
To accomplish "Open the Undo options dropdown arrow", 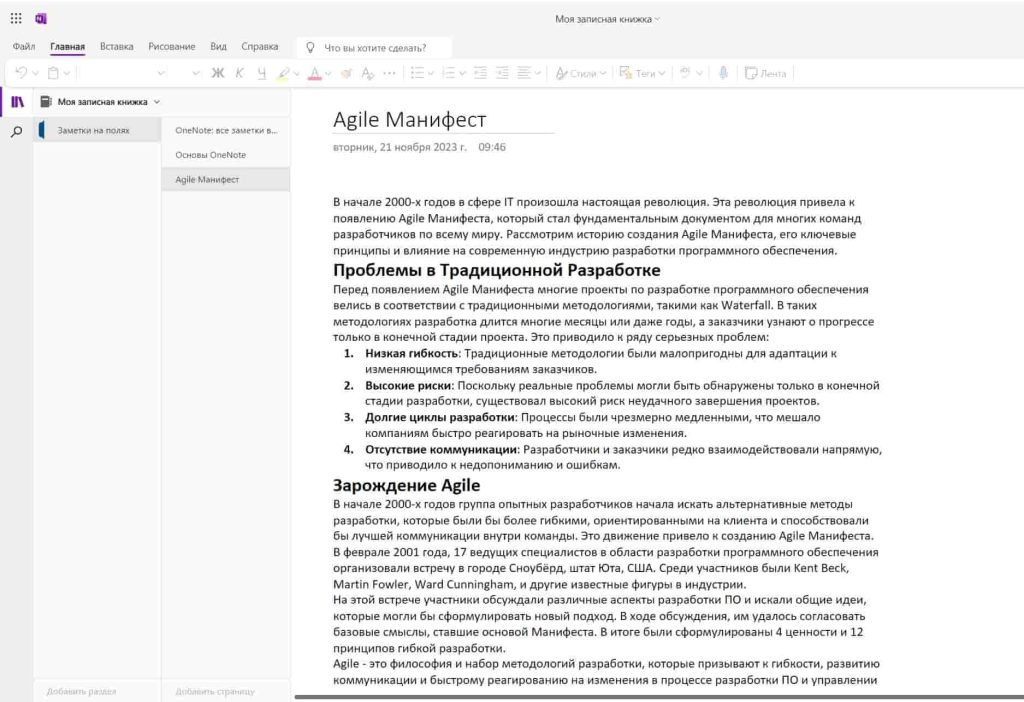I will 35,73.
